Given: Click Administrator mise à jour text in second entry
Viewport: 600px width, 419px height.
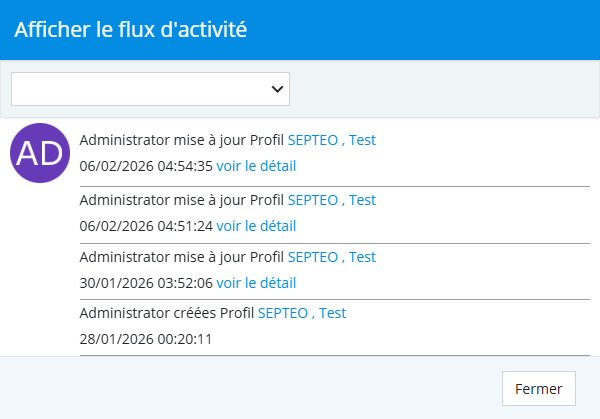Looking at the screenshot, I should point(160,200).
